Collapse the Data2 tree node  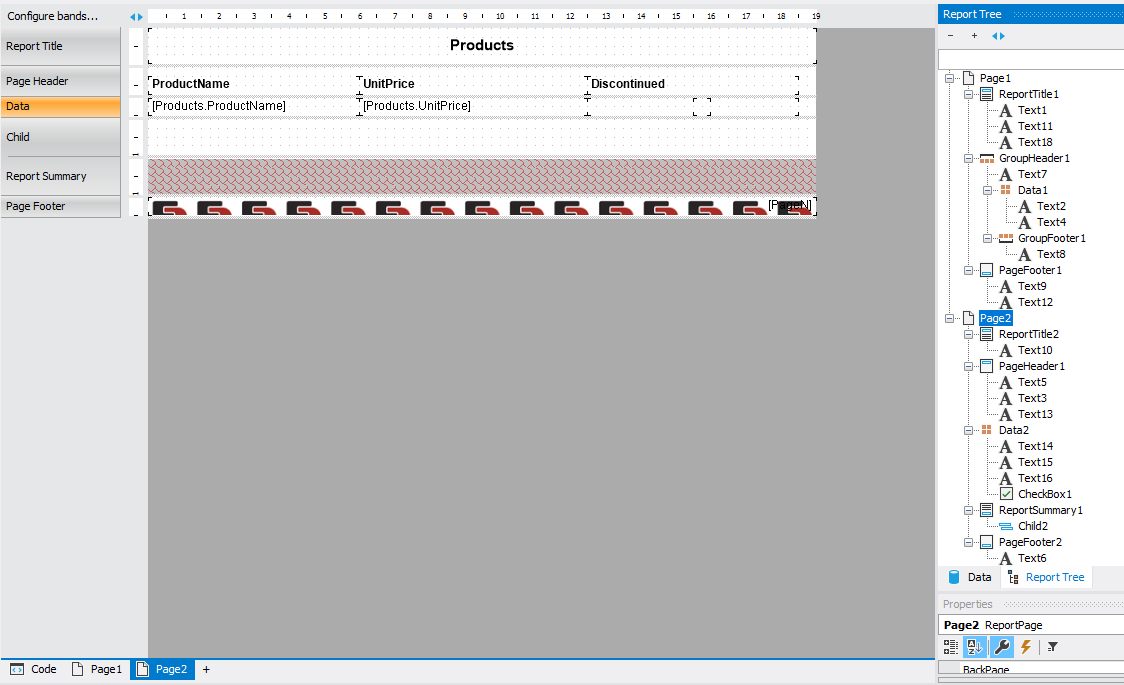click(968, 430)
